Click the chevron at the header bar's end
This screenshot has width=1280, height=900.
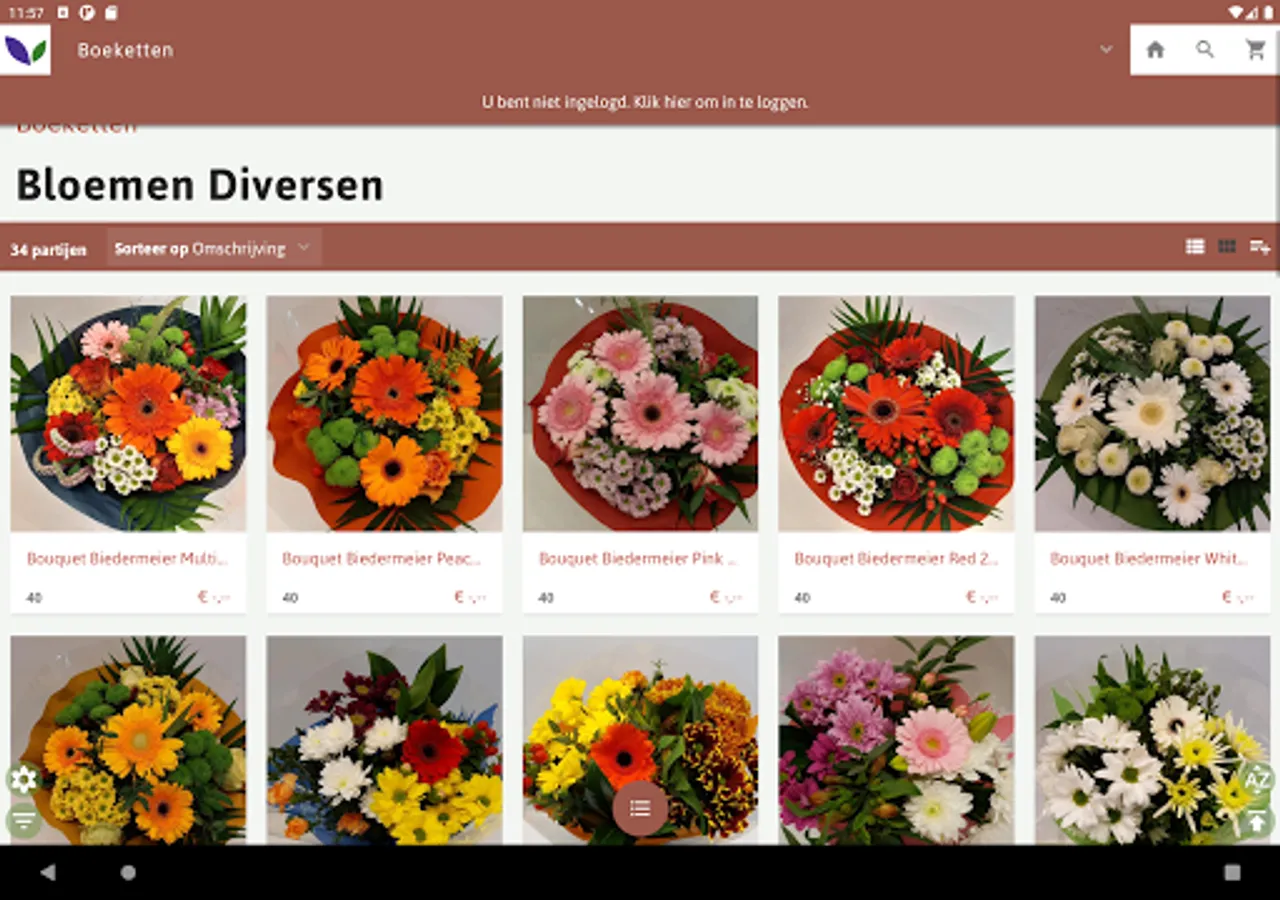[1106, 49]
